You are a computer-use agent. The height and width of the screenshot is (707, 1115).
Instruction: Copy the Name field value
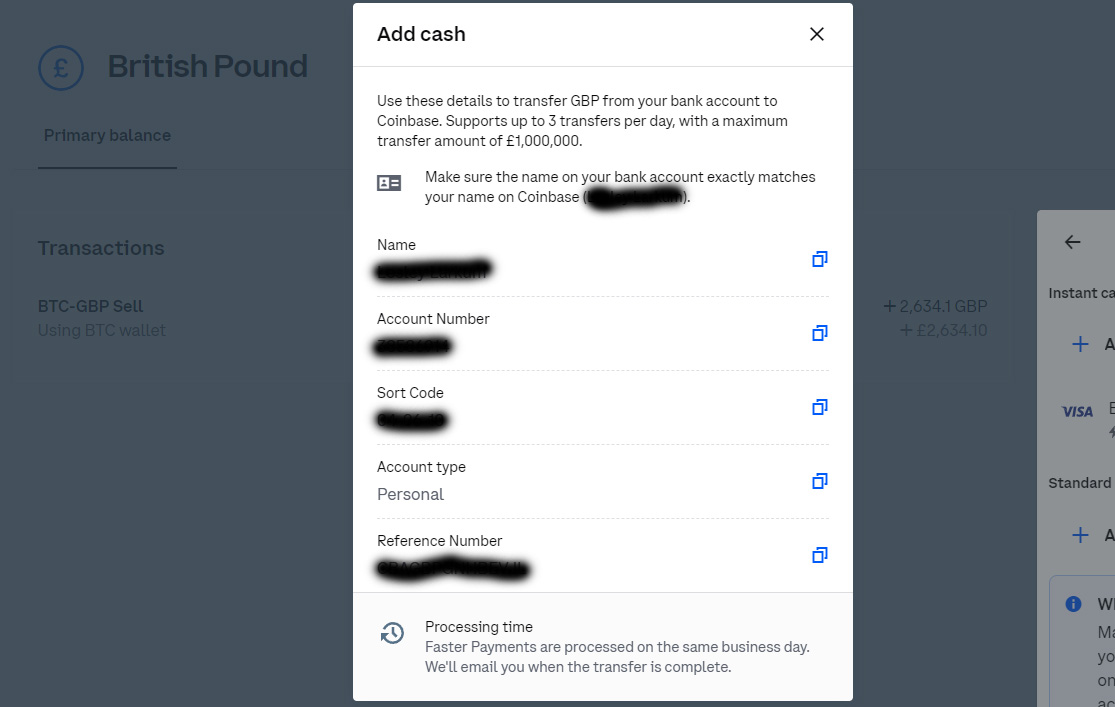pos(819,260)
